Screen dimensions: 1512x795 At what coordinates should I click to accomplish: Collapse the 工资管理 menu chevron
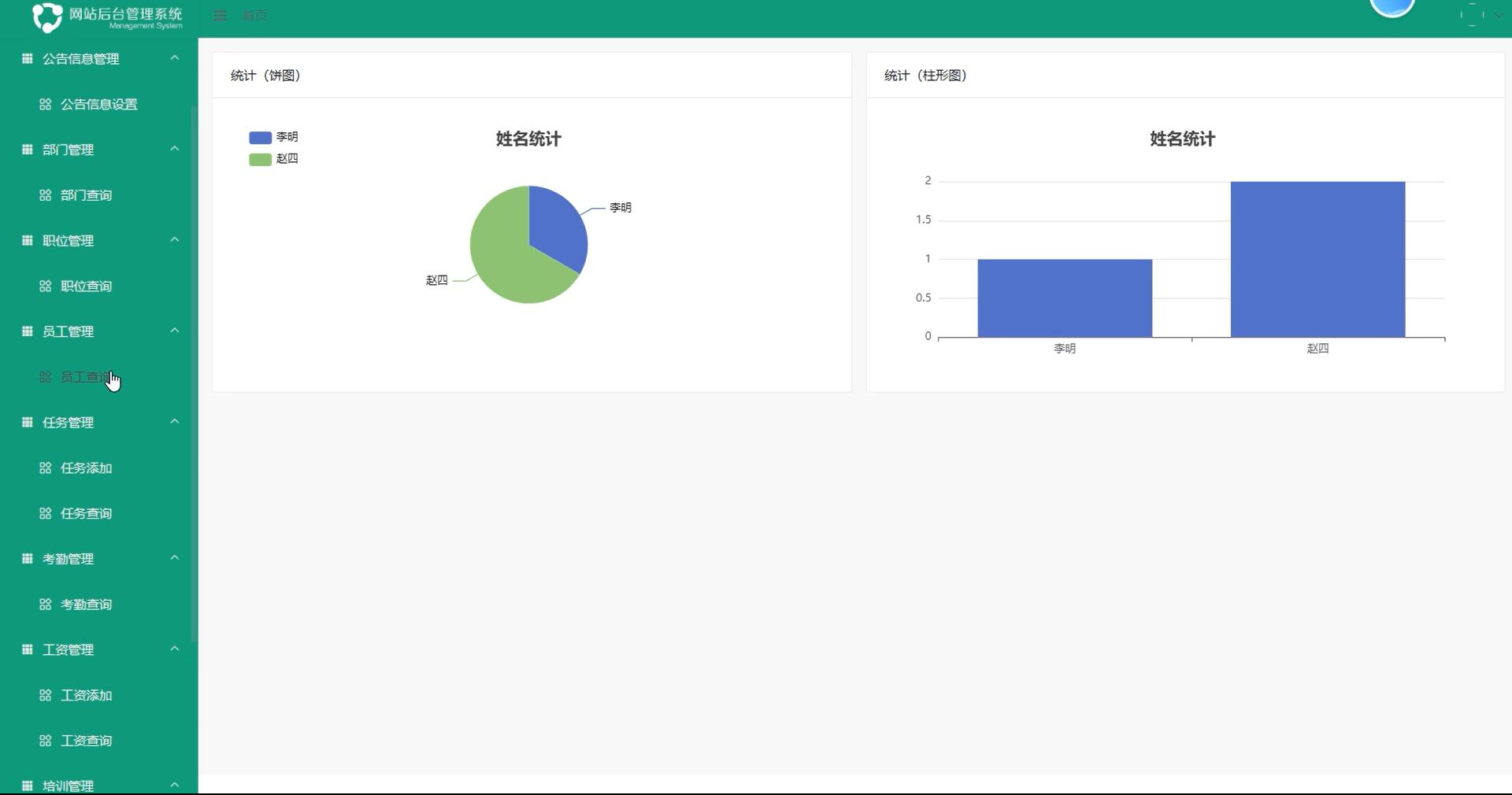click(175, 649)
